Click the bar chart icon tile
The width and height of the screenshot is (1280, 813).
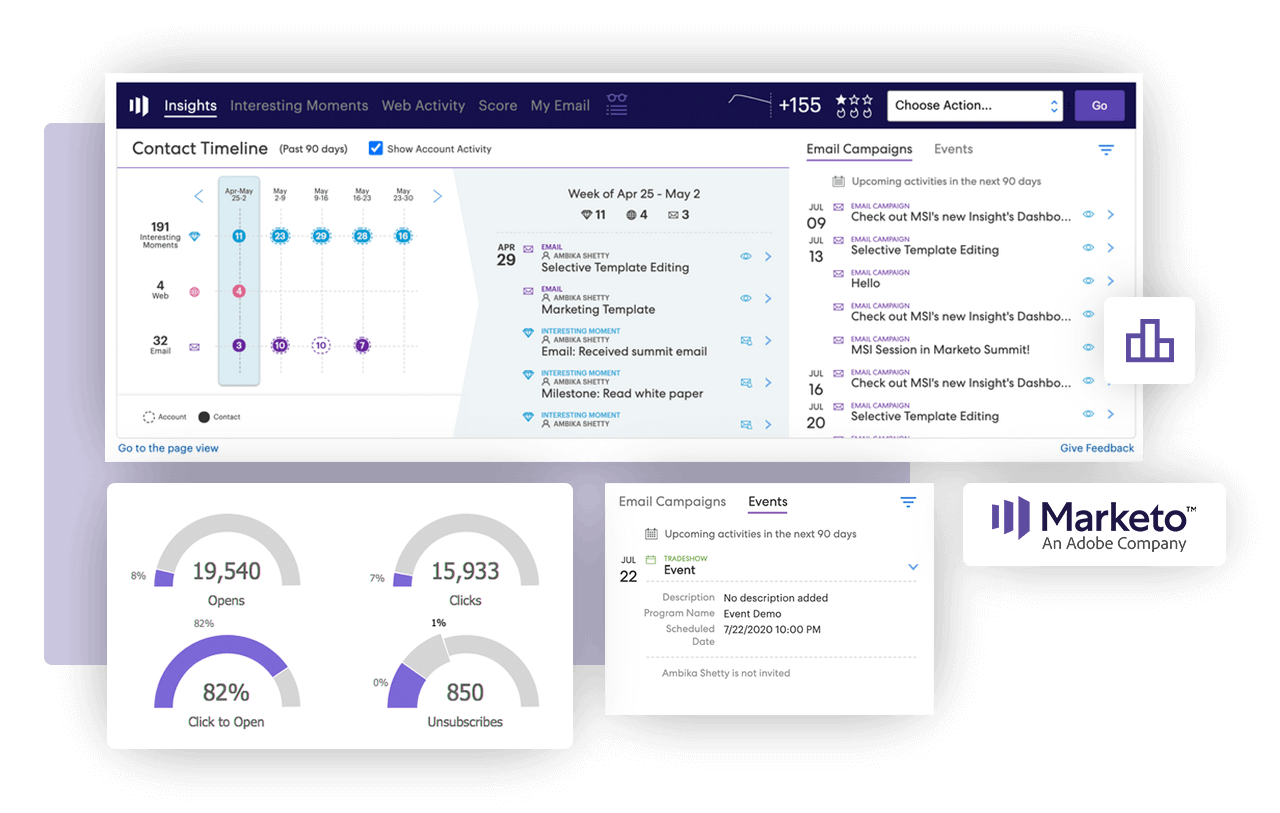coord(1149,341)
